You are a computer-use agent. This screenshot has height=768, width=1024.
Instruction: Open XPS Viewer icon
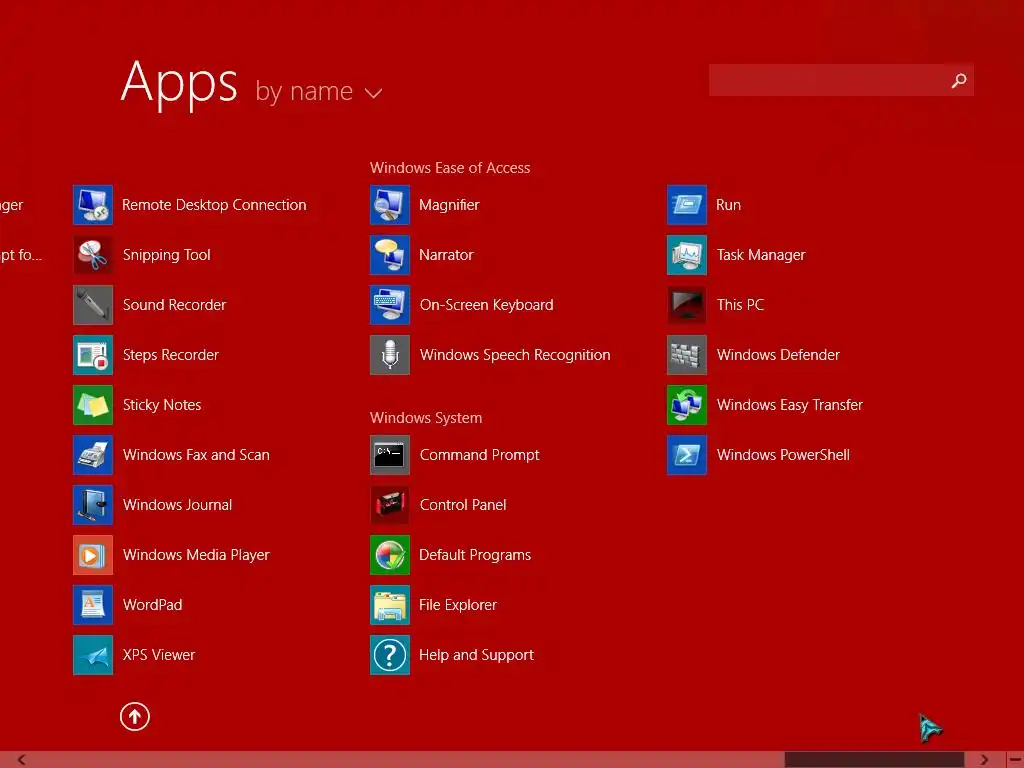(93, 655)
